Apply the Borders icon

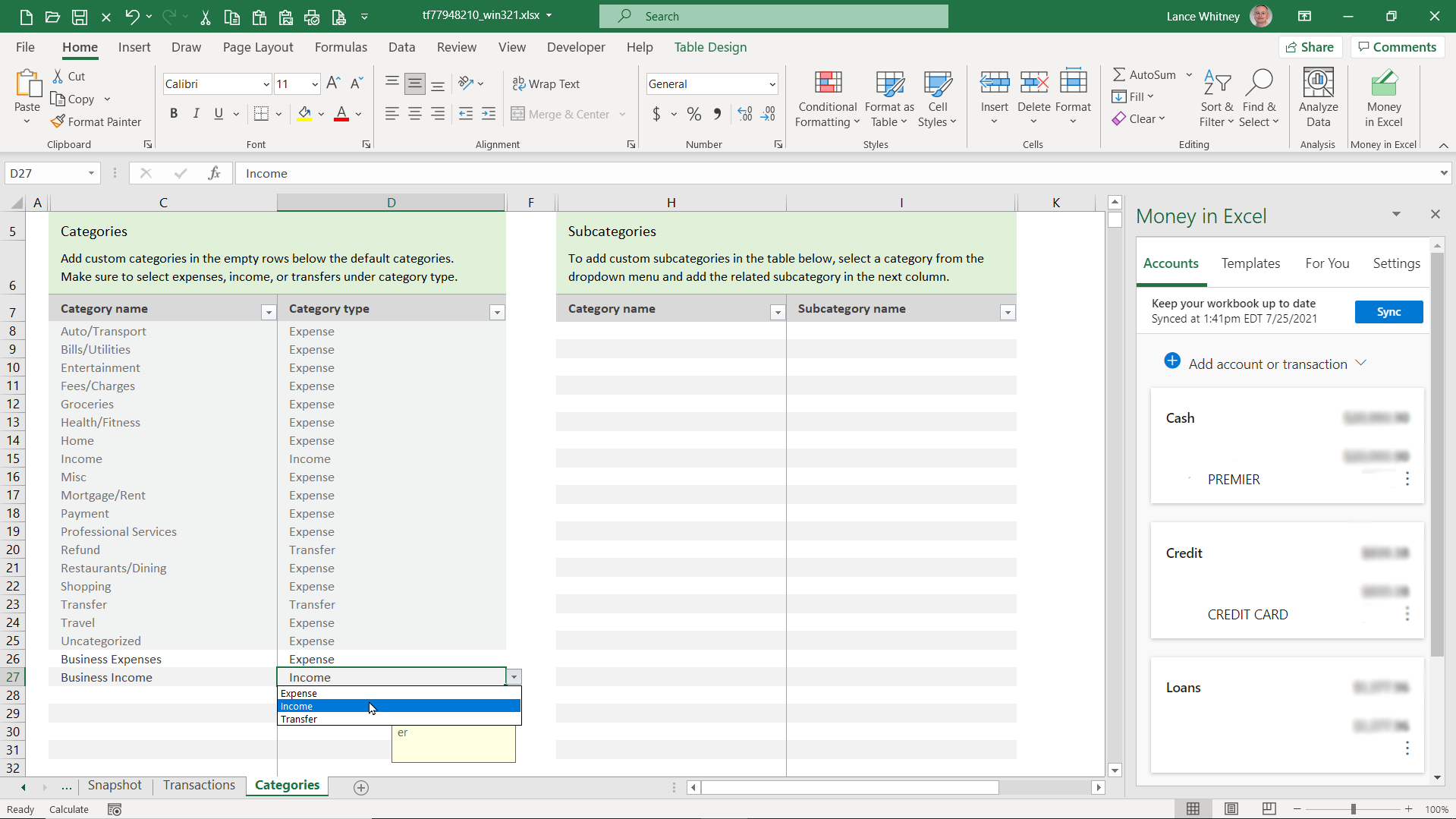pyautogui.click(x=261, y=114)
